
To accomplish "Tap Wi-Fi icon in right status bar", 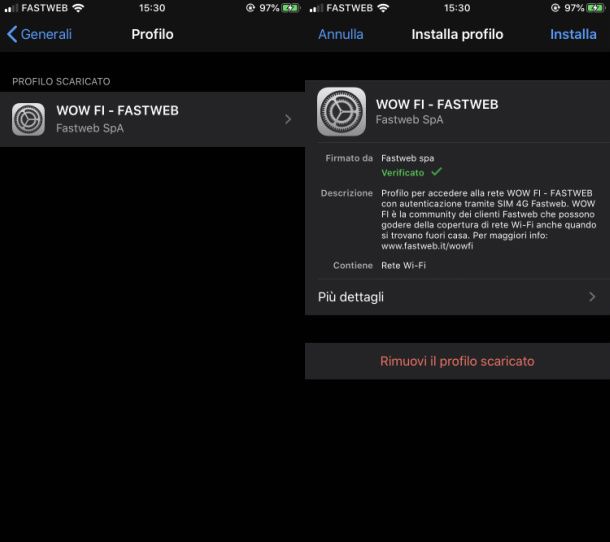I will 383,8.
